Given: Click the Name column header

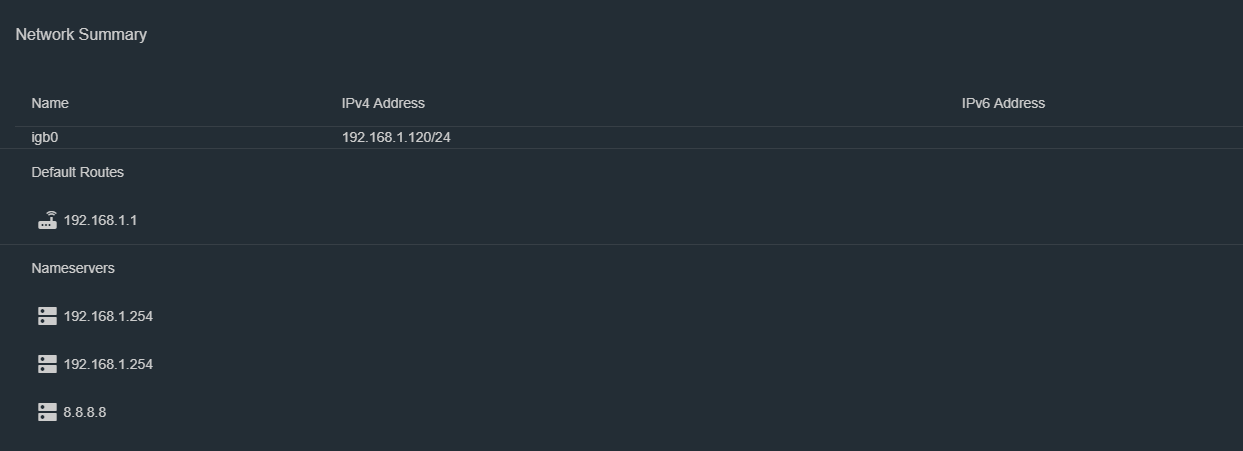Looking at the screenshot, I should (50, 103).
